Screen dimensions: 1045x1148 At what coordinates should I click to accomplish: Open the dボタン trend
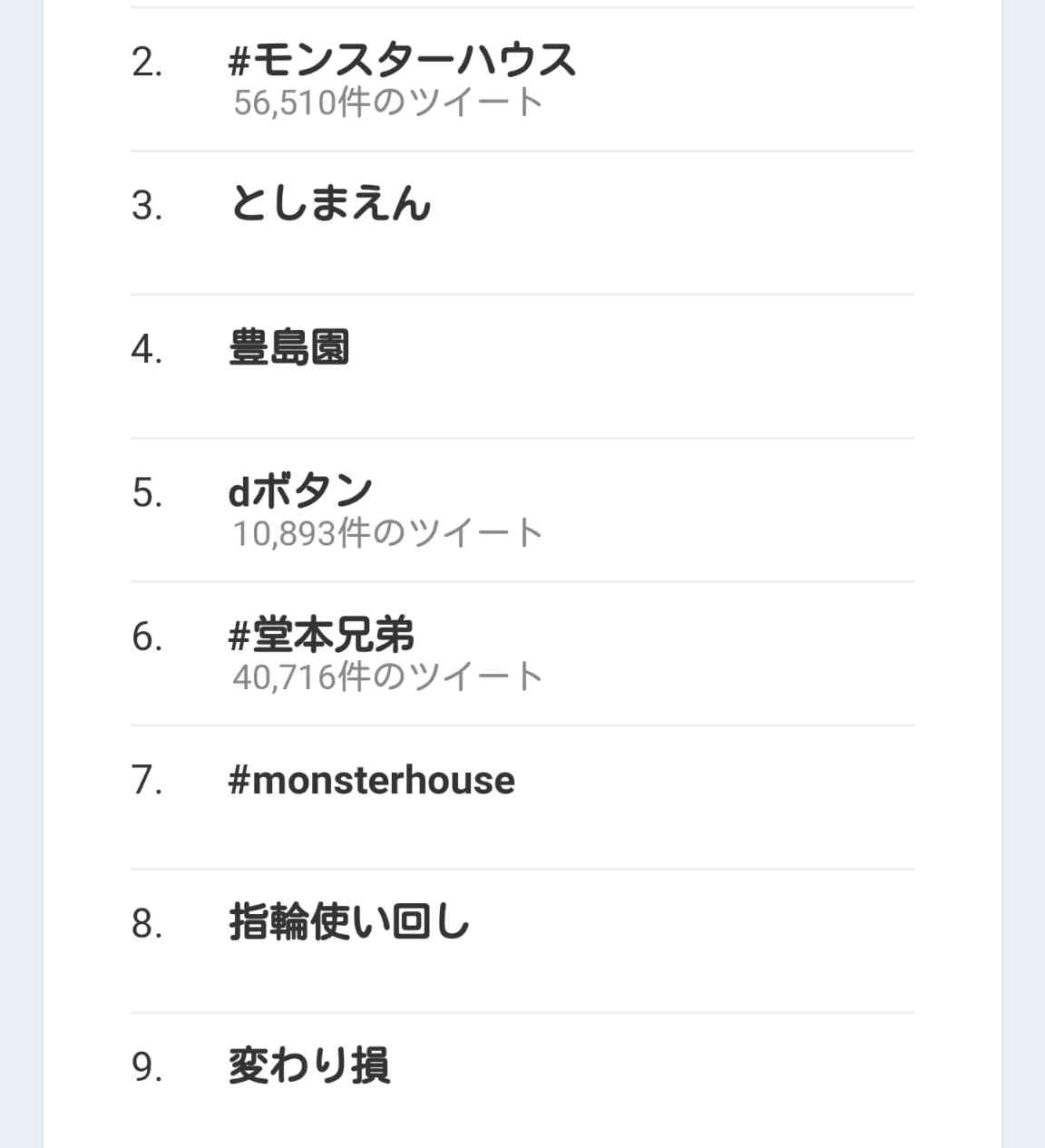[x=300, y=491]
